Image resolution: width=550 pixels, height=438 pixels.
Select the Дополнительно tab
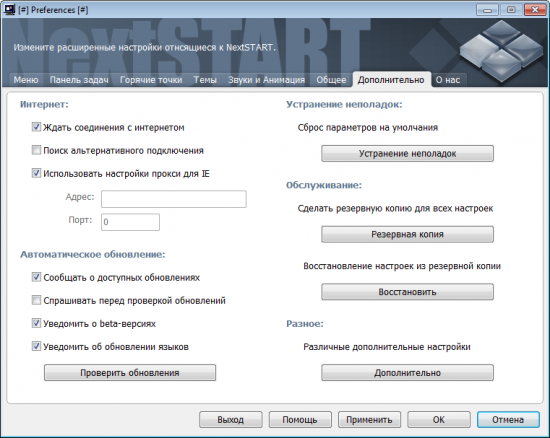(x=391, y=80)
